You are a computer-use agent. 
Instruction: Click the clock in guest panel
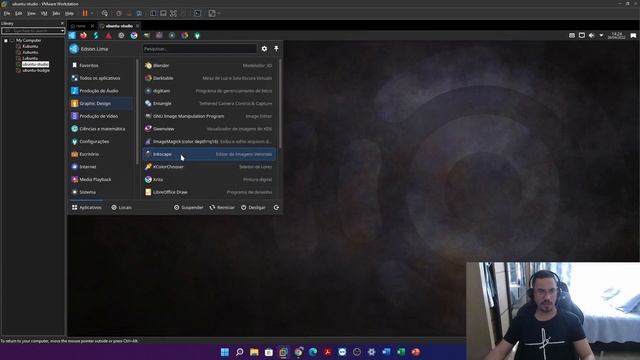616,36
